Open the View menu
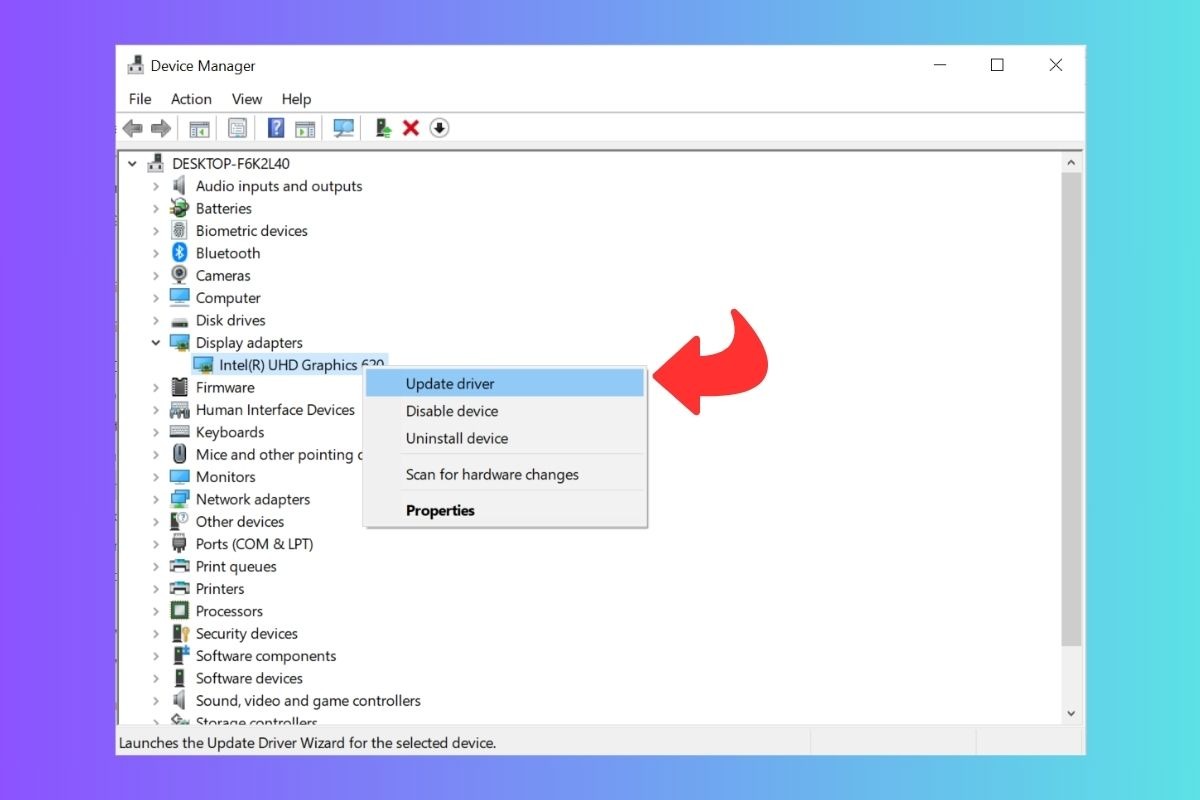 point(247,99)
